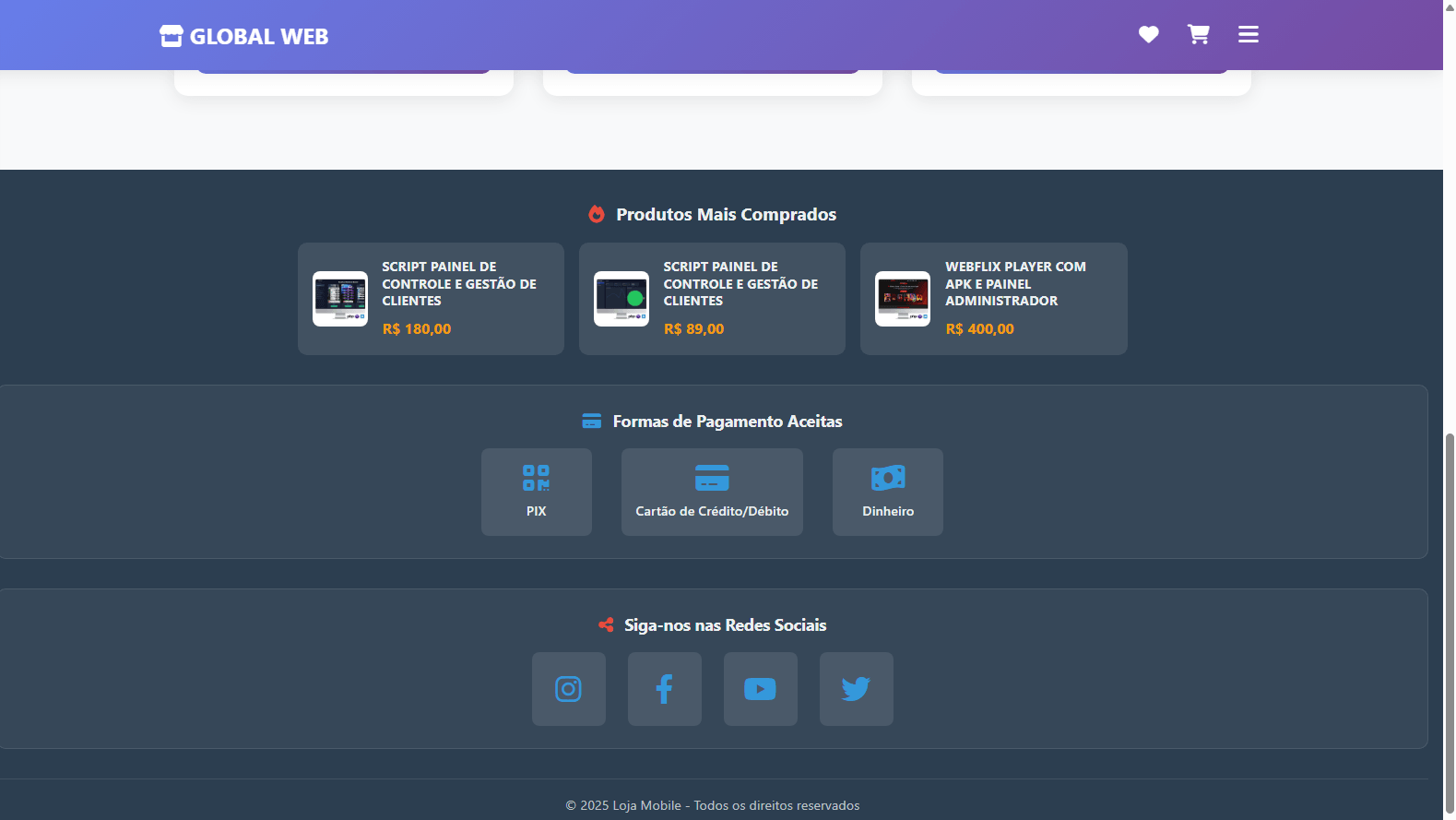Open the R$ 180,00 Script Painel product

[x=458, y=284]
